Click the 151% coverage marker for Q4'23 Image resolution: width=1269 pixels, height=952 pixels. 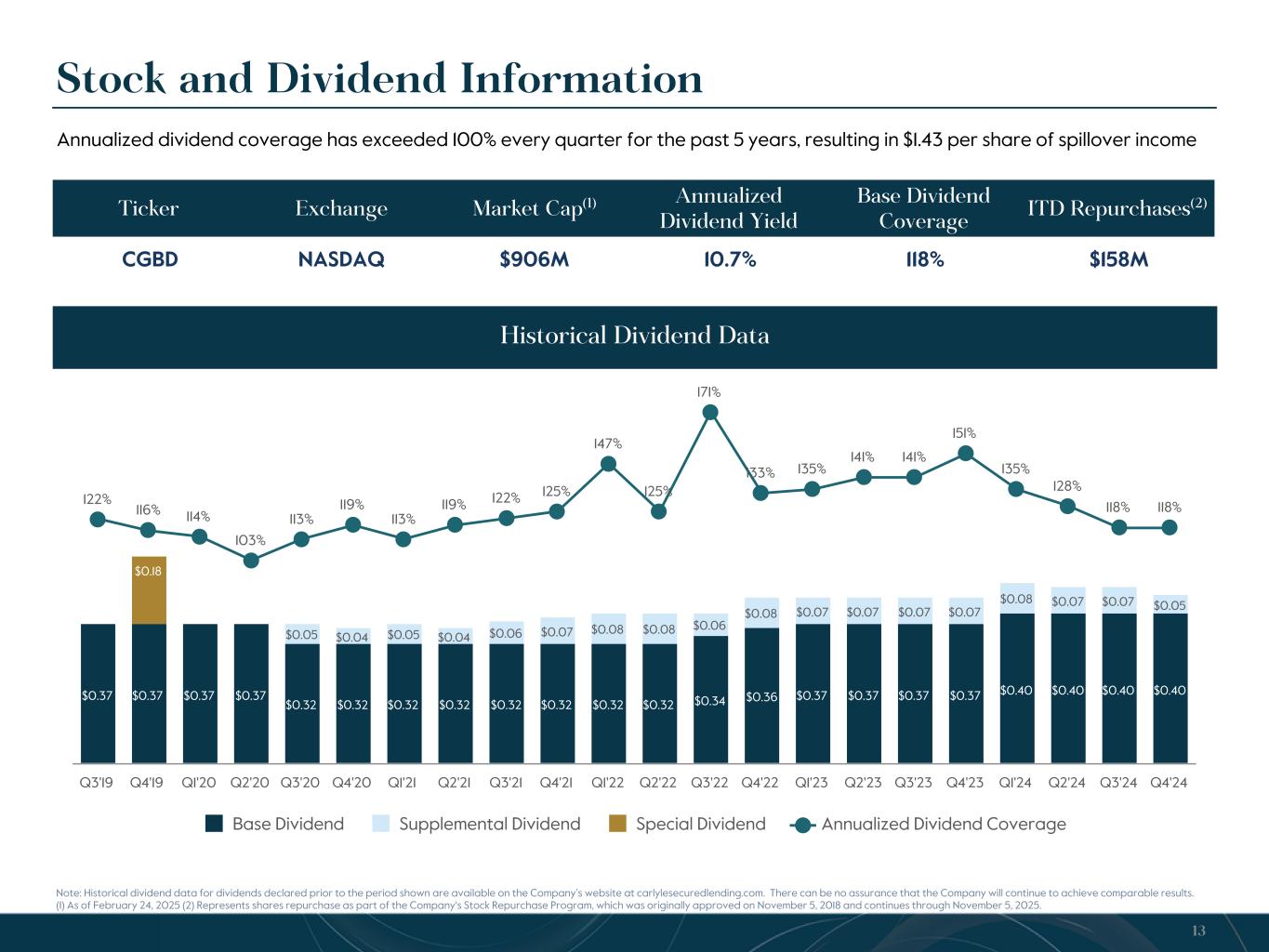tap(966, 453)
